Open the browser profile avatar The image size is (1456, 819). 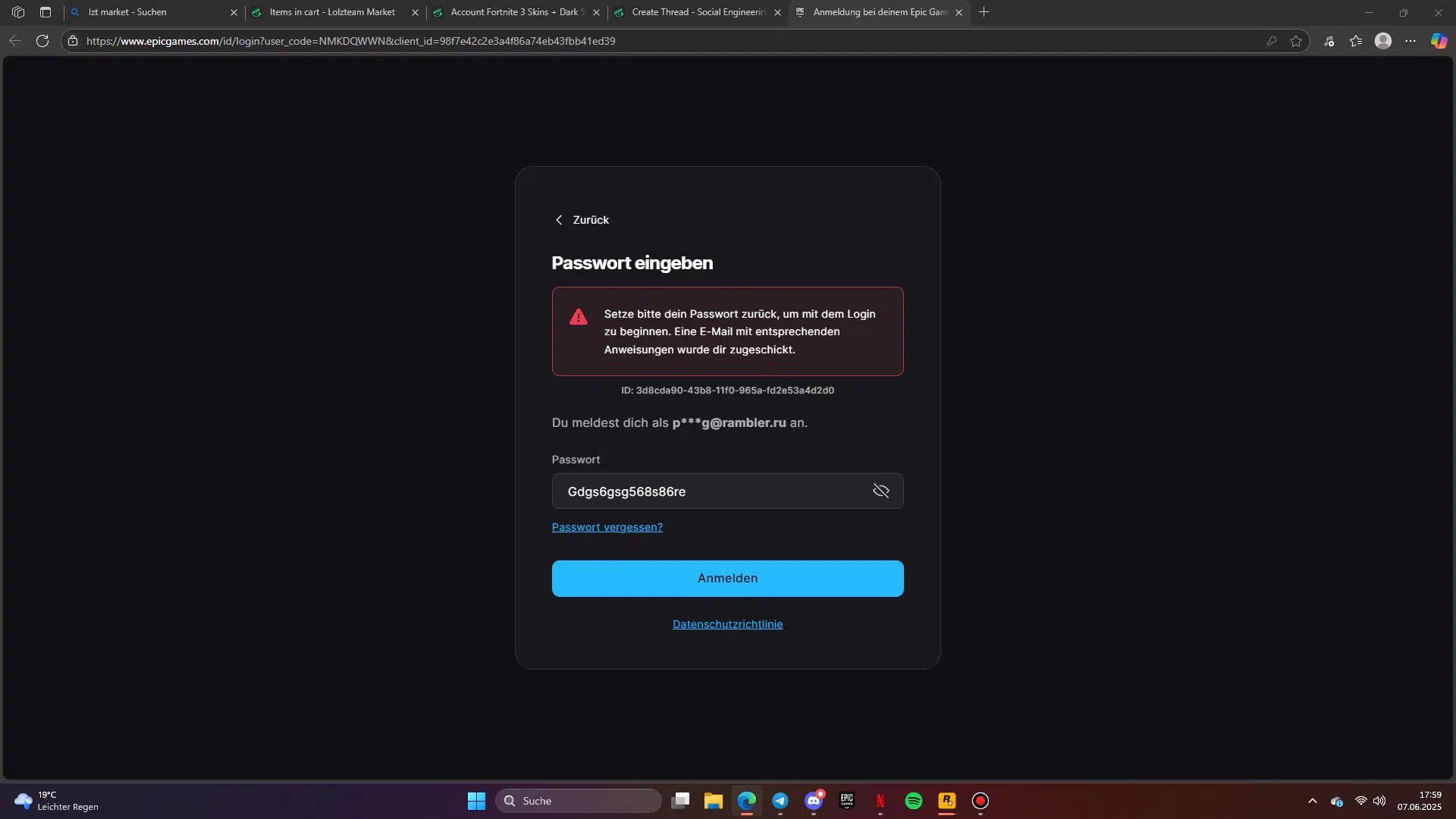tap(1383, 41)
